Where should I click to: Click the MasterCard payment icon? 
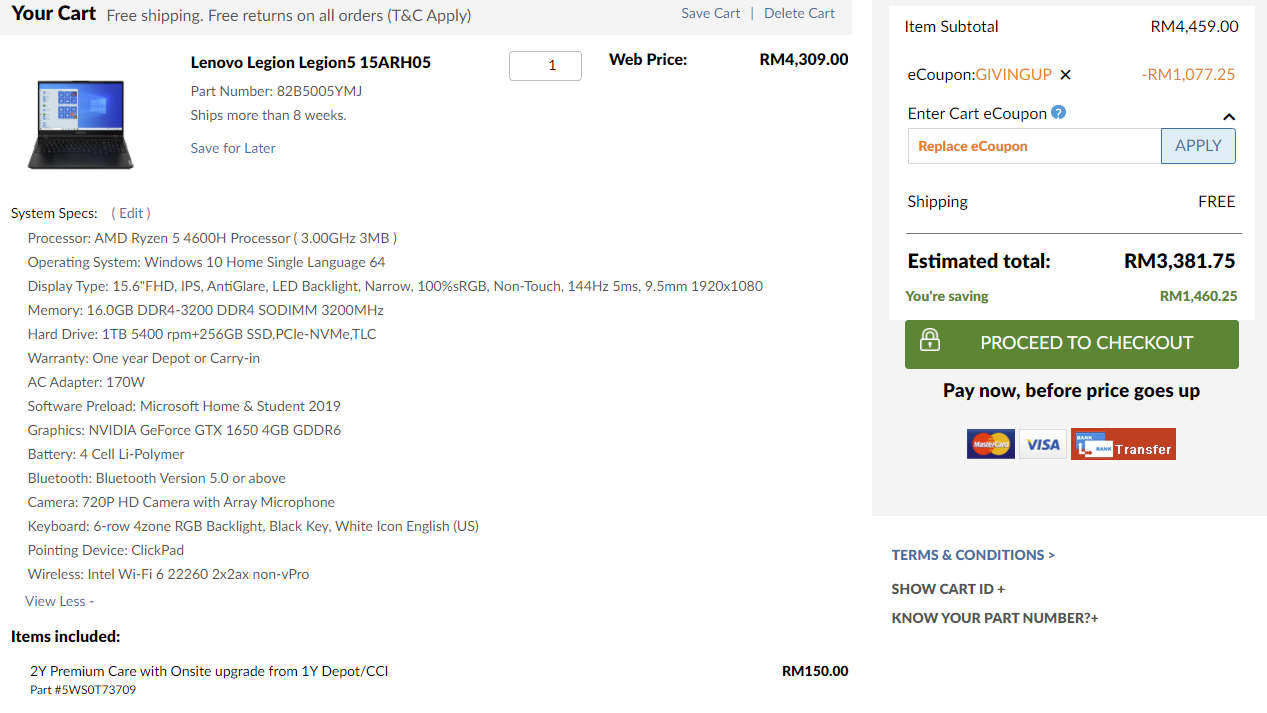[990, 444]
